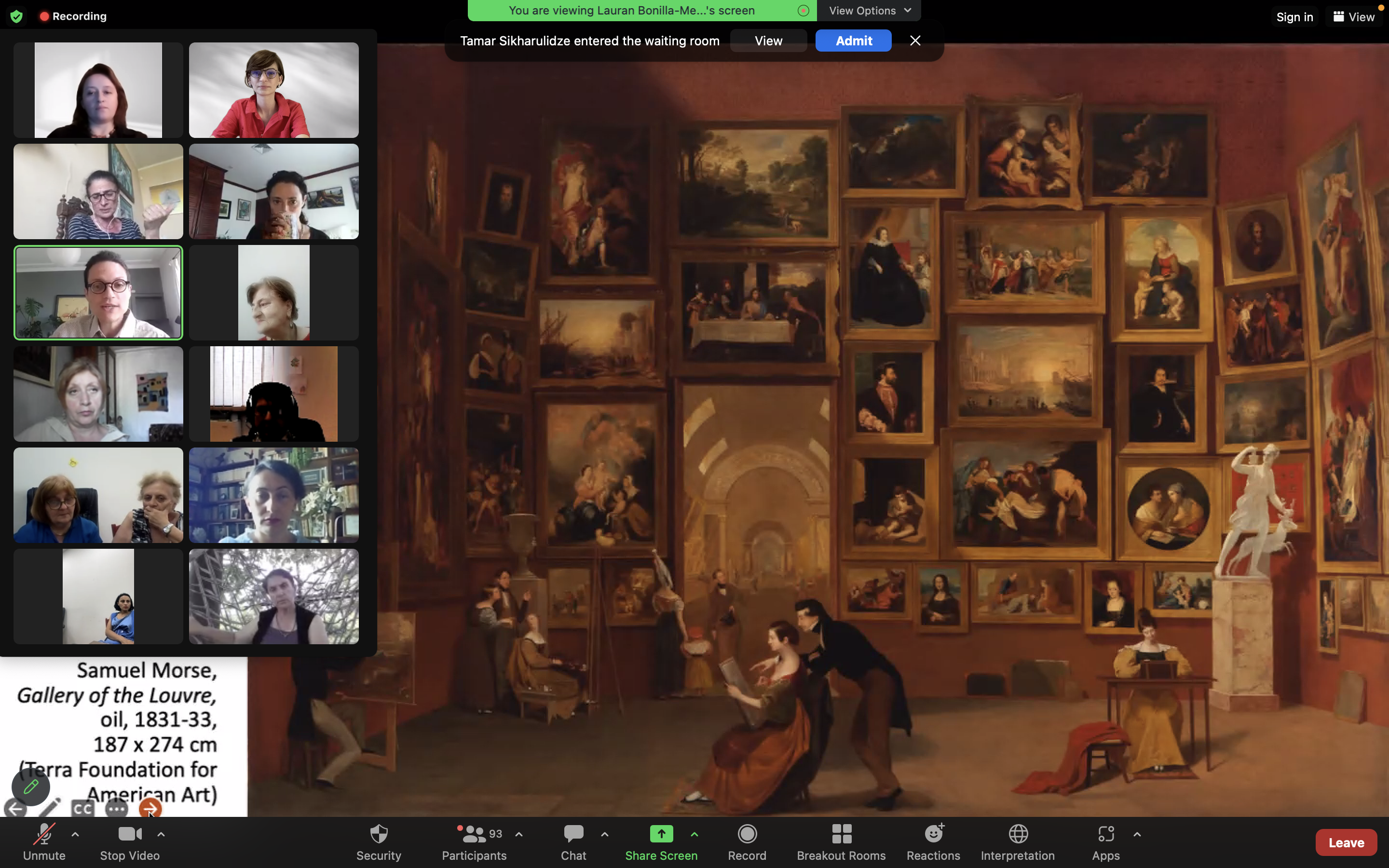
Task: Open the Security shield options
Action: point(378,841)
